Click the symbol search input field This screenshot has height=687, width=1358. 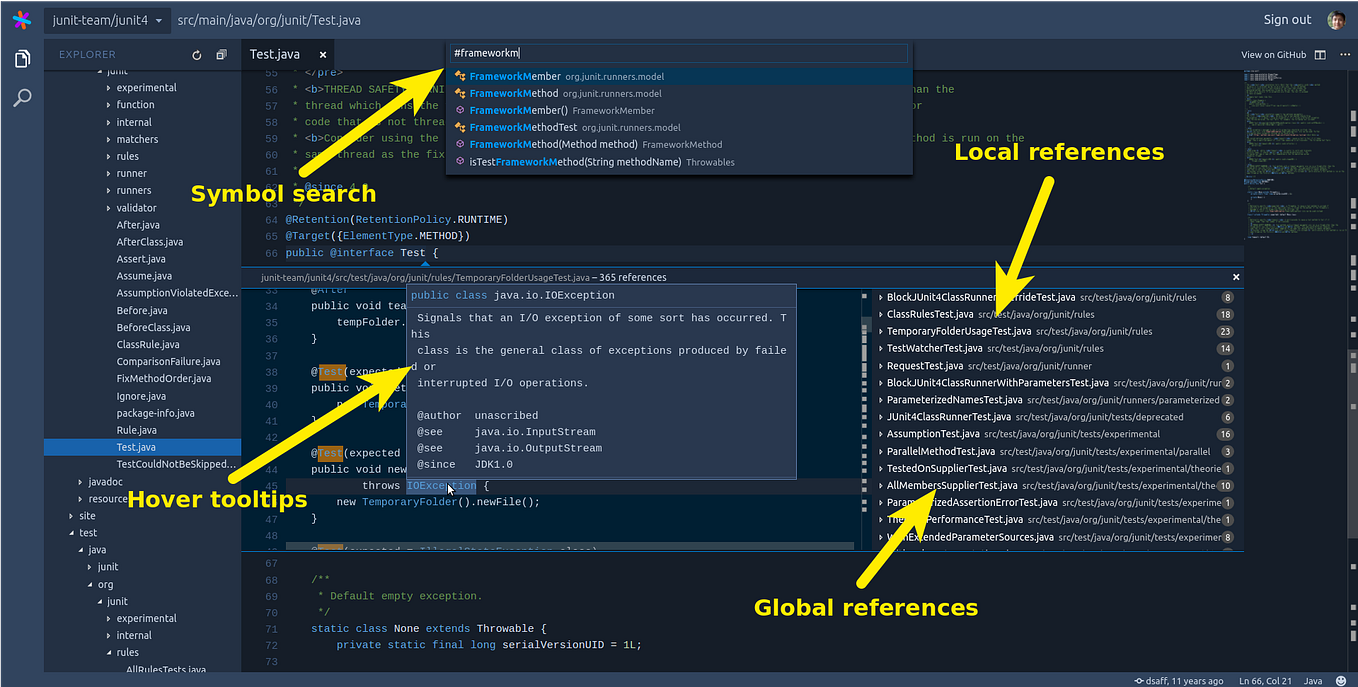(680, 53)
